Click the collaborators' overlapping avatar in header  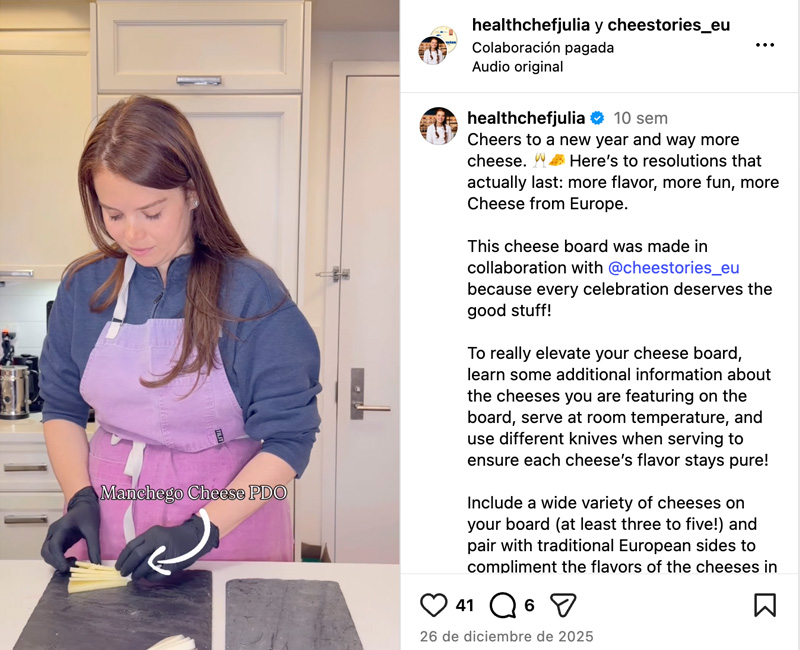(437, 45)
